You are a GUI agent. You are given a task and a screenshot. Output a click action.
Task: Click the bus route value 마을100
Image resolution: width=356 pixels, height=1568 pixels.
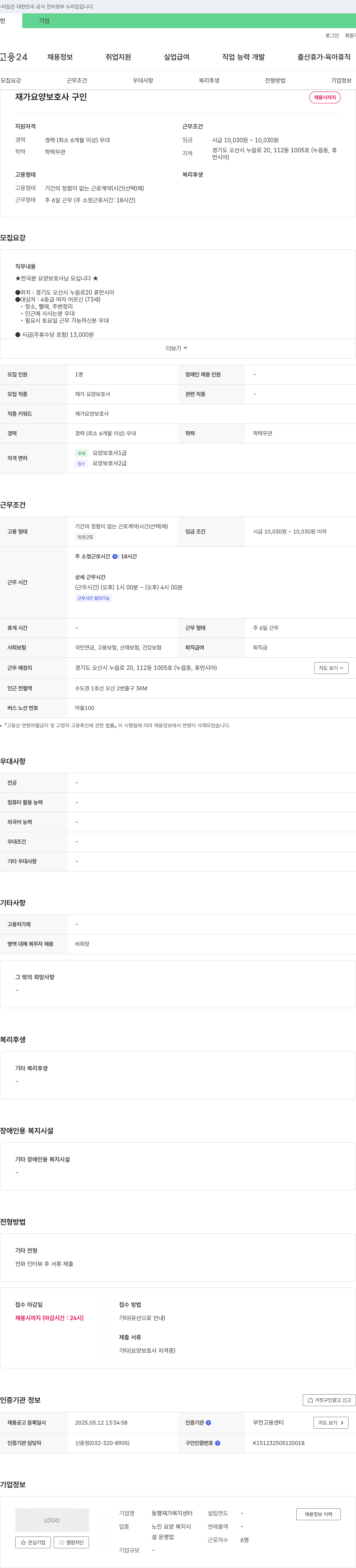coord(85,708)
